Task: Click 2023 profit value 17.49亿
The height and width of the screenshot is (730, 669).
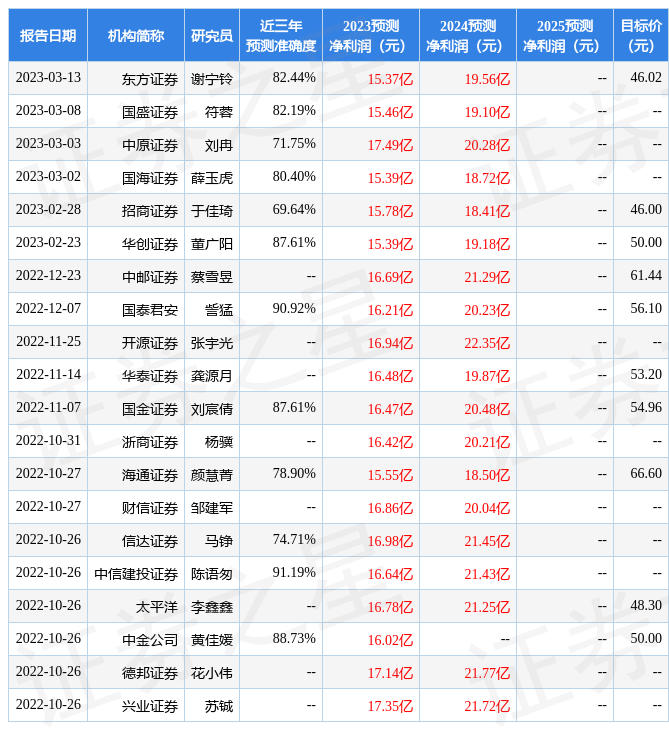Action: pyautogui.click(x=390, y=145)
